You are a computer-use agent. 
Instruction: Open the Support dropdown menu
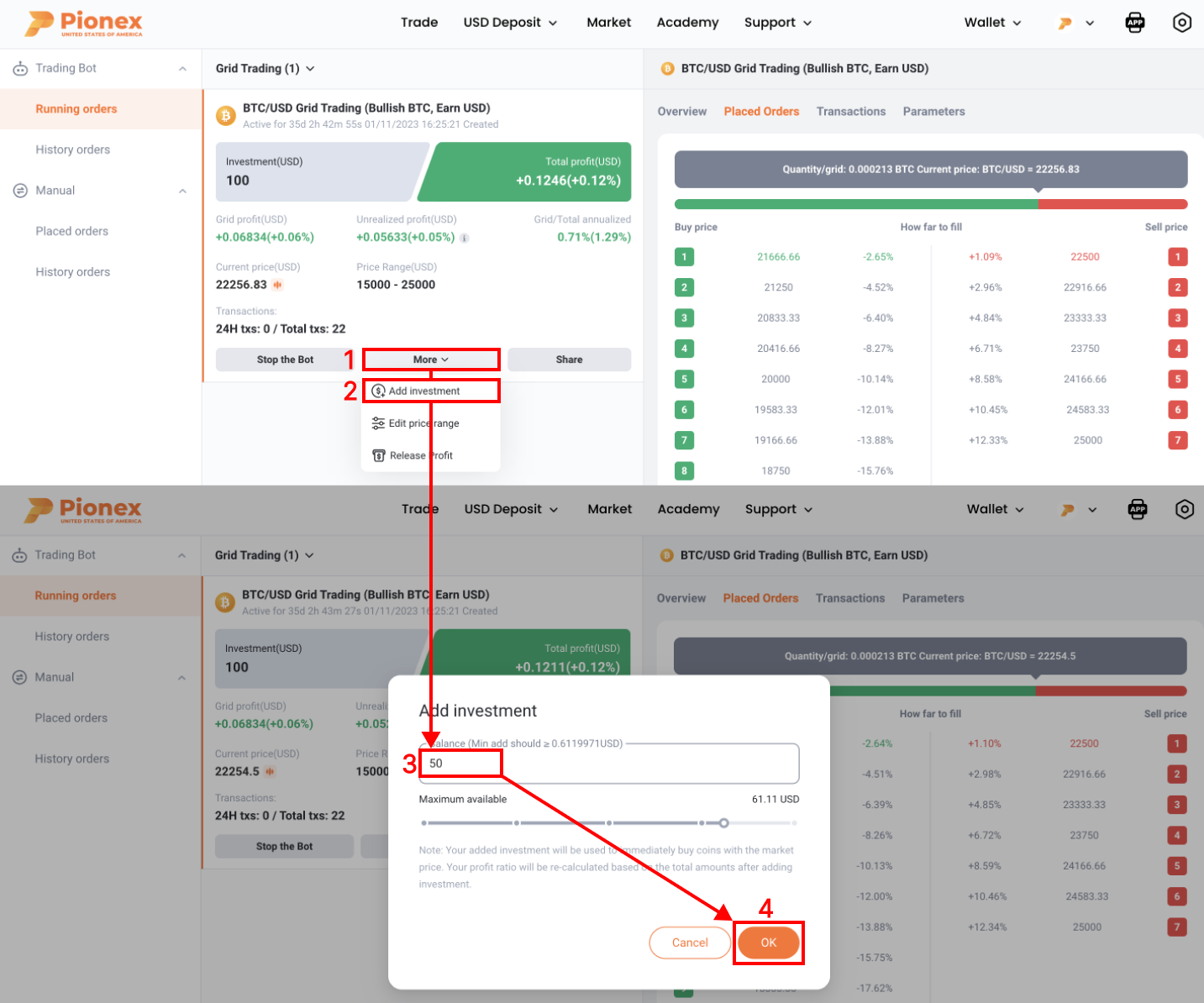pos(777,22)
